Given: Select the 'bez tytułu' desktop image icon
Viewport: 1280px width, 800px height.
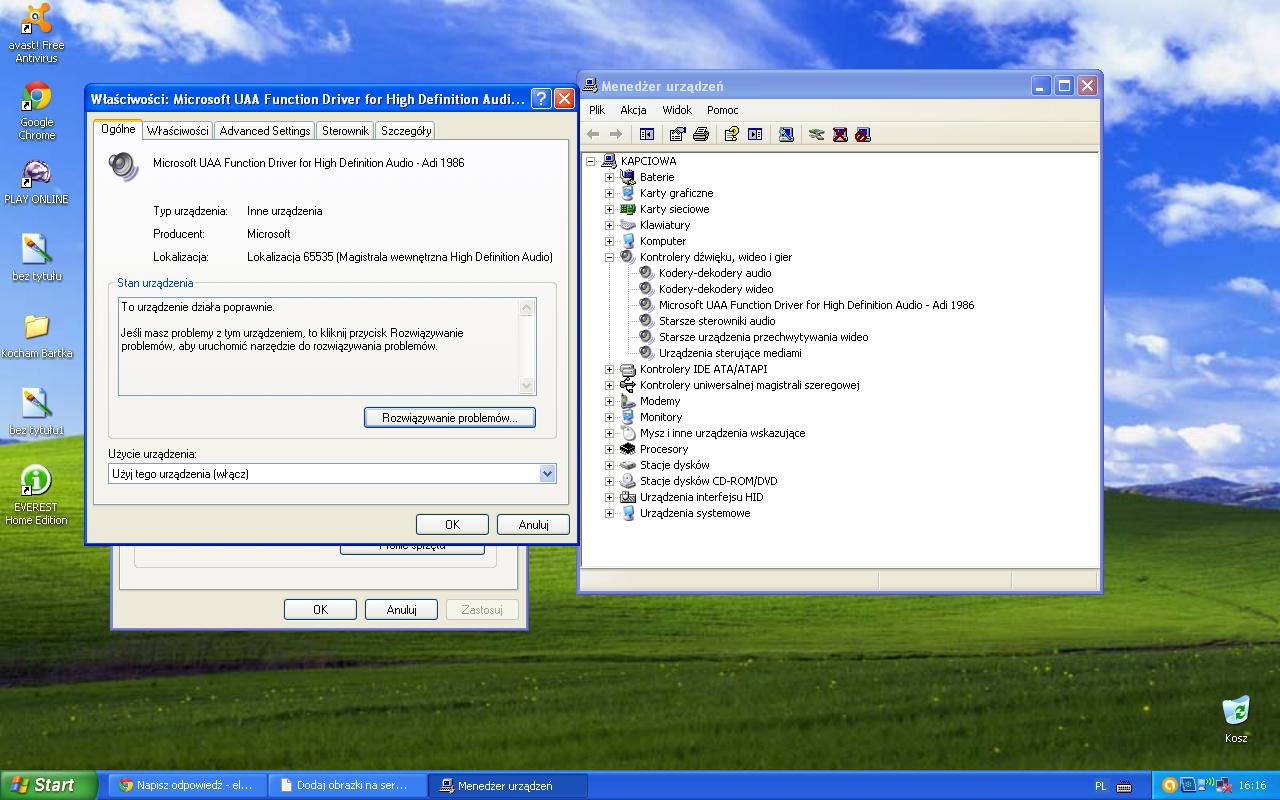Looking at the screenshot, I should click(x=36, y=258).
